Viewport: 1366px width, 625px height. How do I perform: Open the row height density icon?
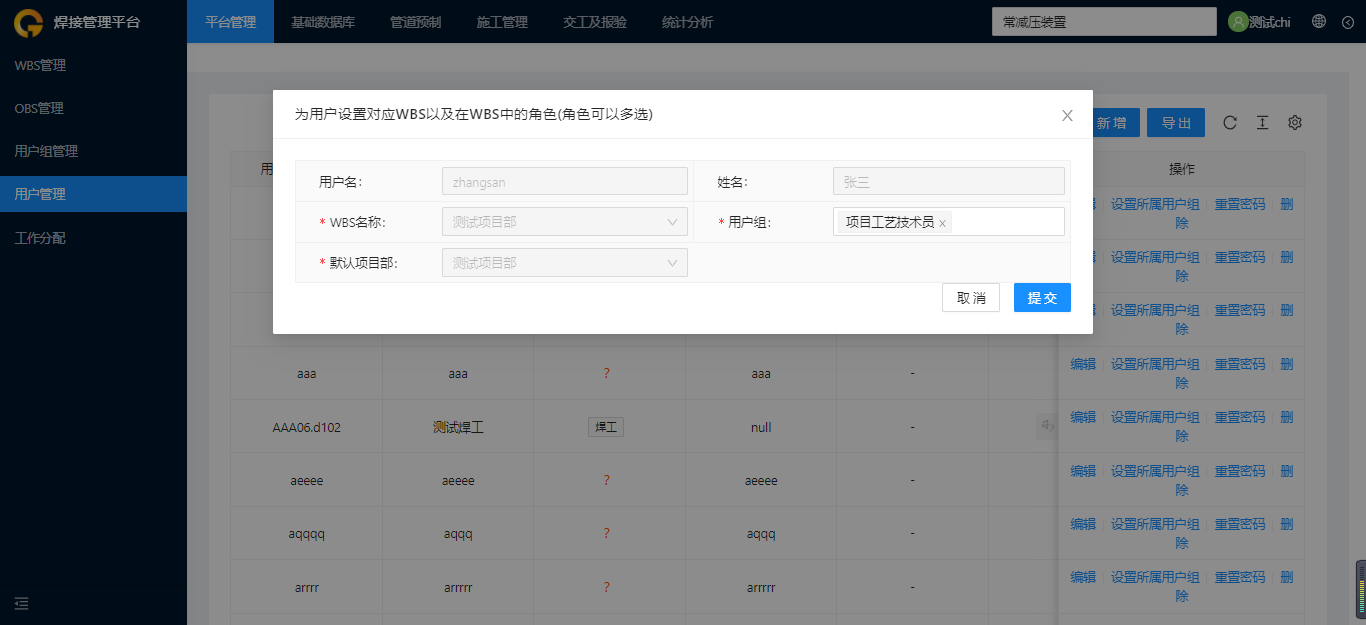[1262, 122]
